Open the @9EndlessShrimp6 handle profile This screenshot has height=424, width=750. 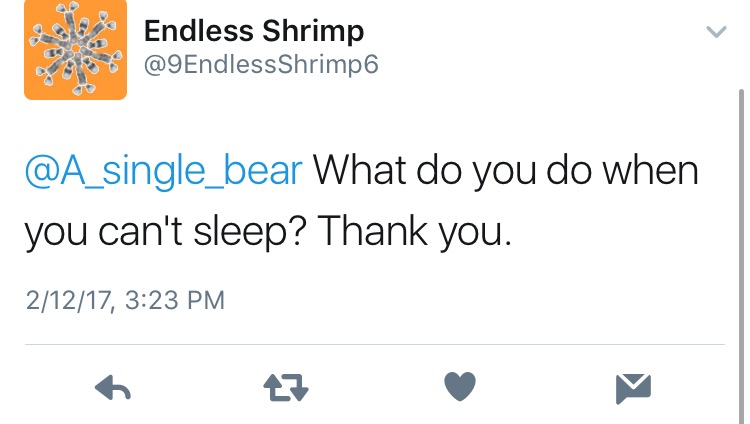[x=261, y=66]
